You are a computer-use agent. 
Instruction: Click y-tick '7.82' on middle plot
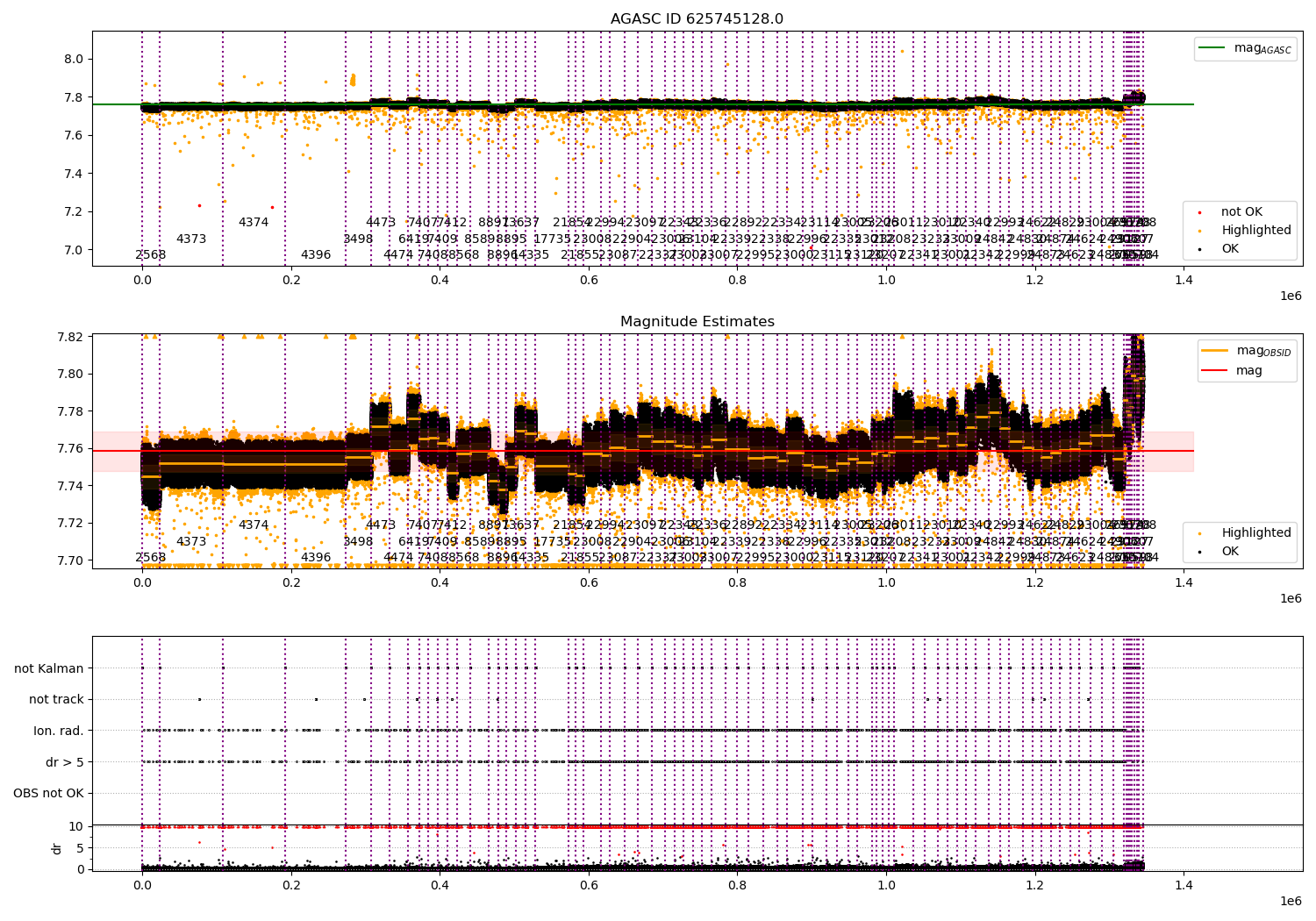tap(70, 338)
